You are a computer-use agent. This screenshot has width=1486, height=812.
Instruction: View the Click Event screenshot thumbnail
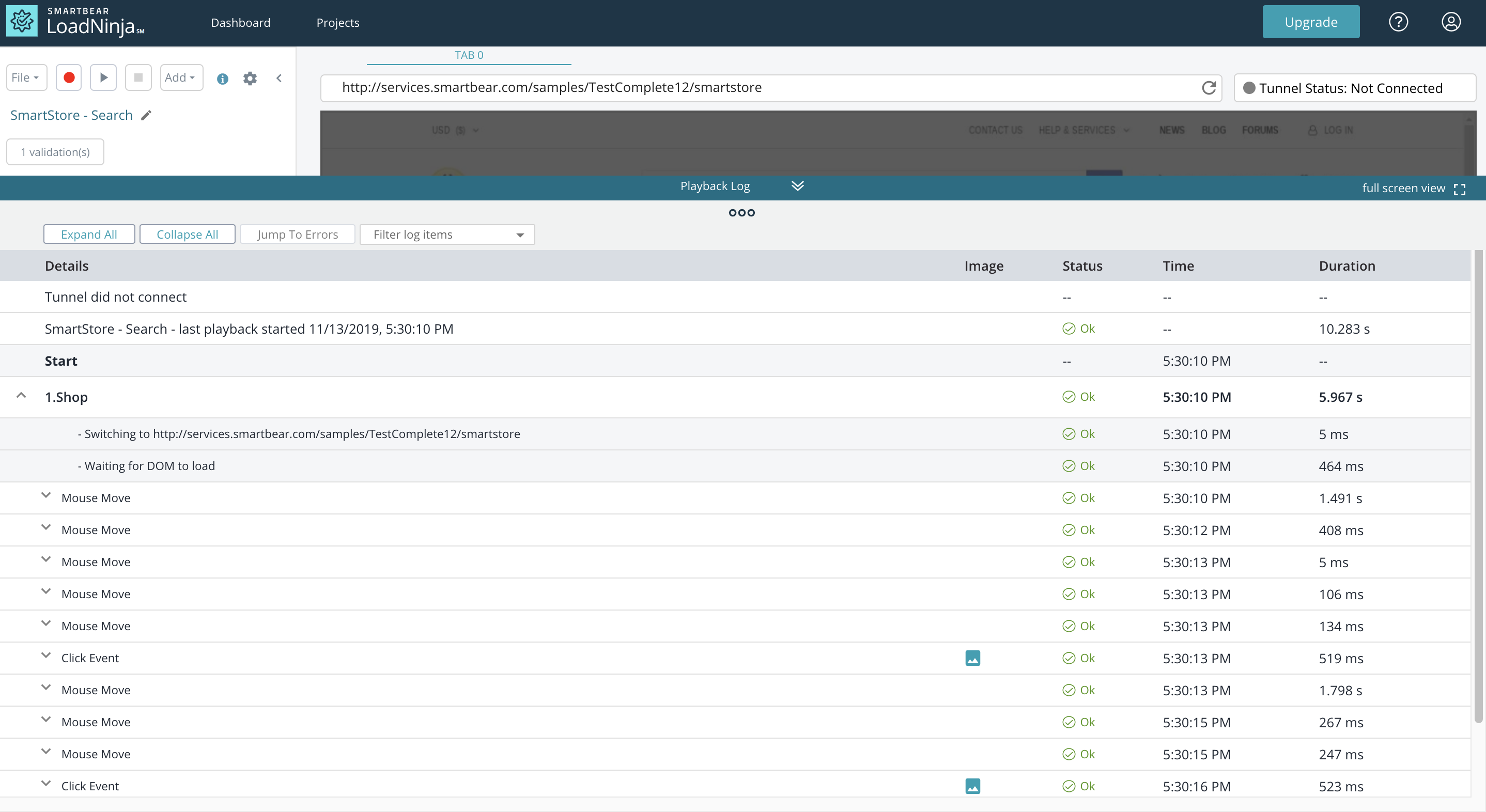point(972,658)
